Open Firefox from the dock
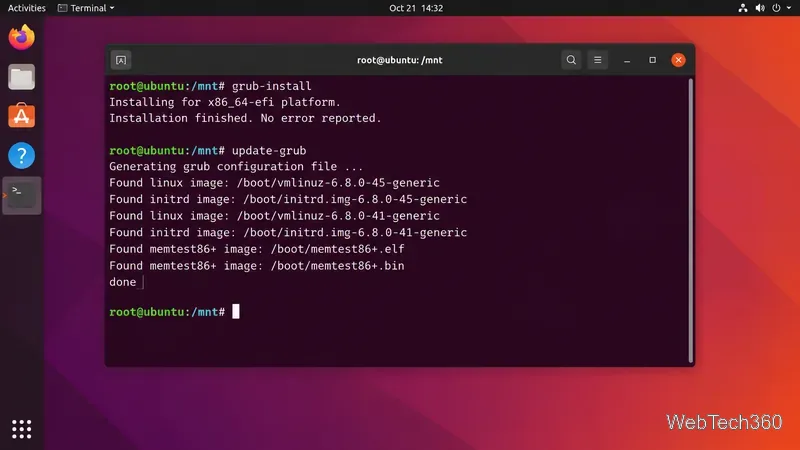800x450 pixels. tap(21, 37)
